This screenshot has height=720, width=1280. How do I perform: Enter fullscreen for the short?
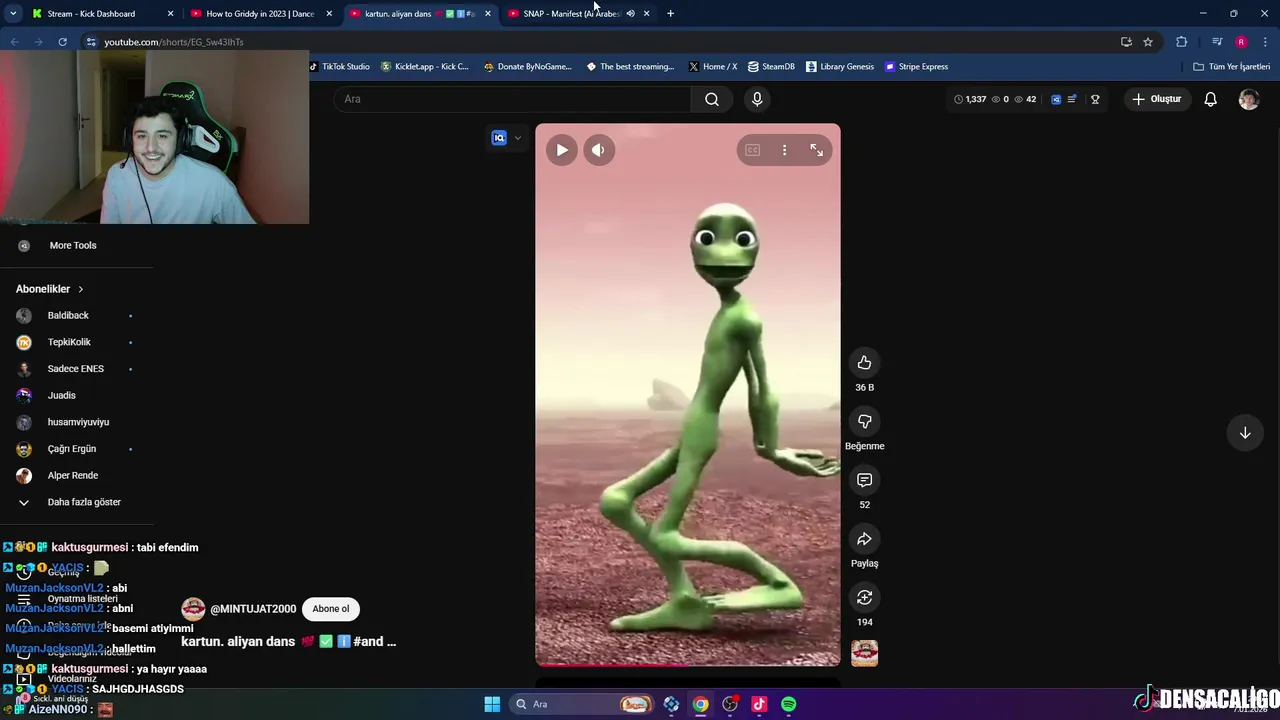click(x=817, y=150)
